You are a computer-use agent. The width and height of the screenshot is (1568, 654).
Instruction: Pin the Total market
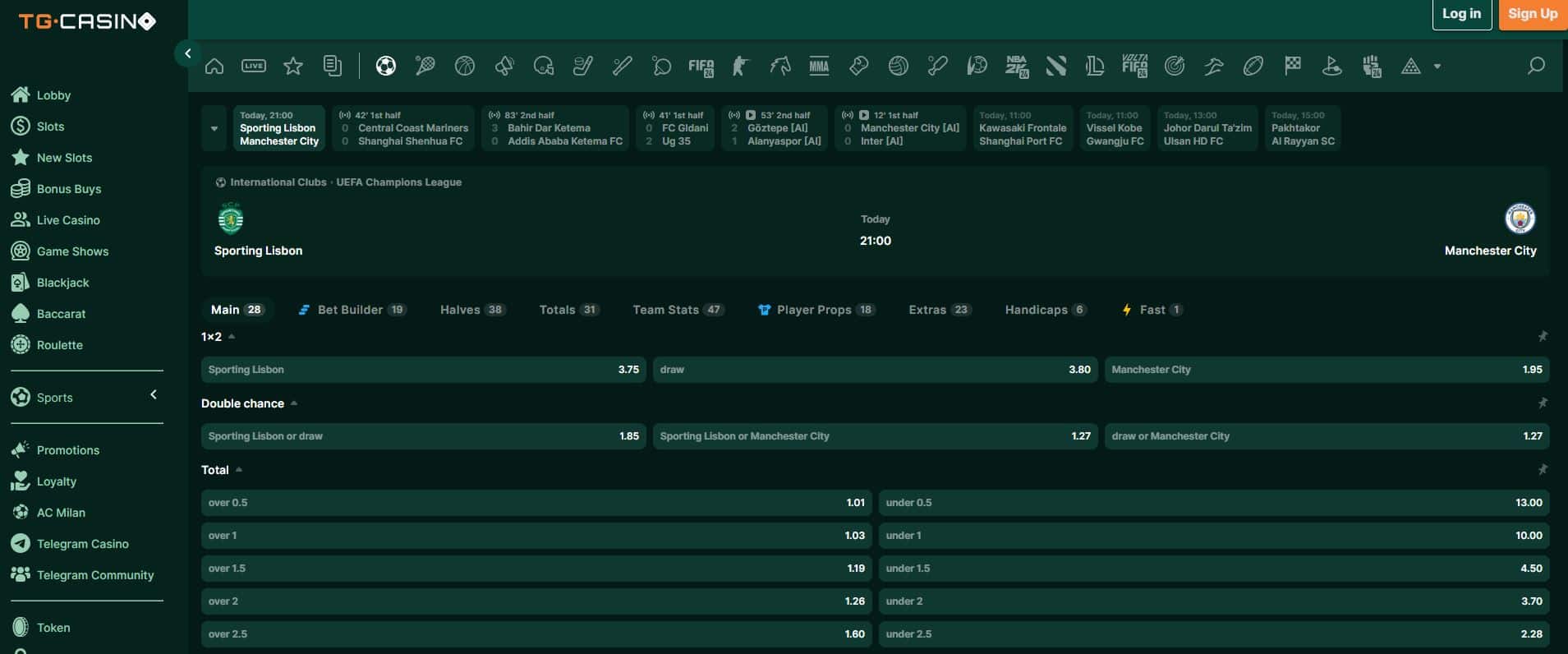coord(1543,470)
